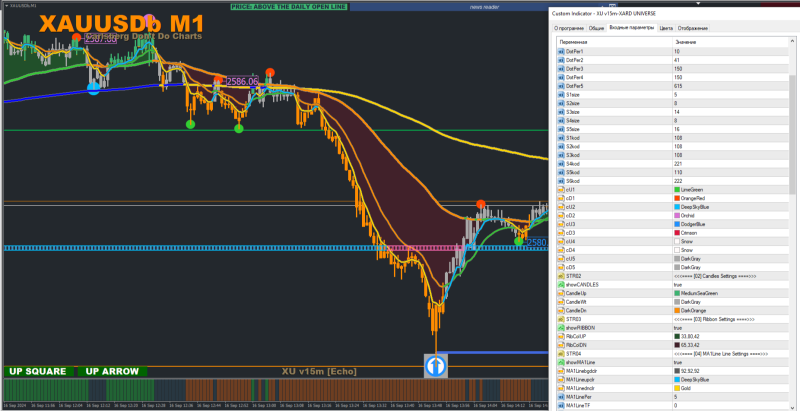The width and height of the screenshot is (800, 411).
Task: Click the RibColUP dark green swatch
Action: click(677, 337)
